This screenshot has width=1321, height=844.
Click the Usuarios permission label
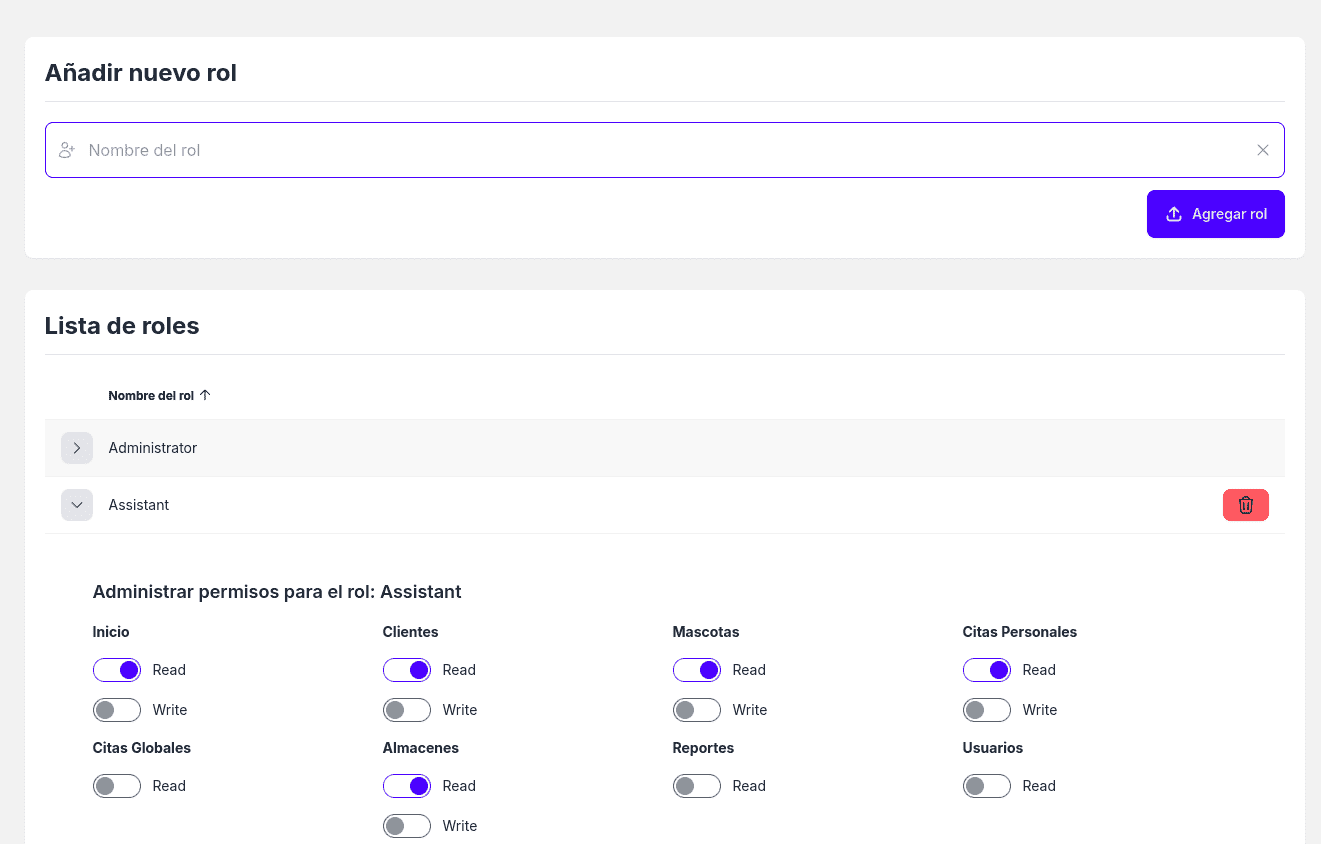click(x=993, y=748)
